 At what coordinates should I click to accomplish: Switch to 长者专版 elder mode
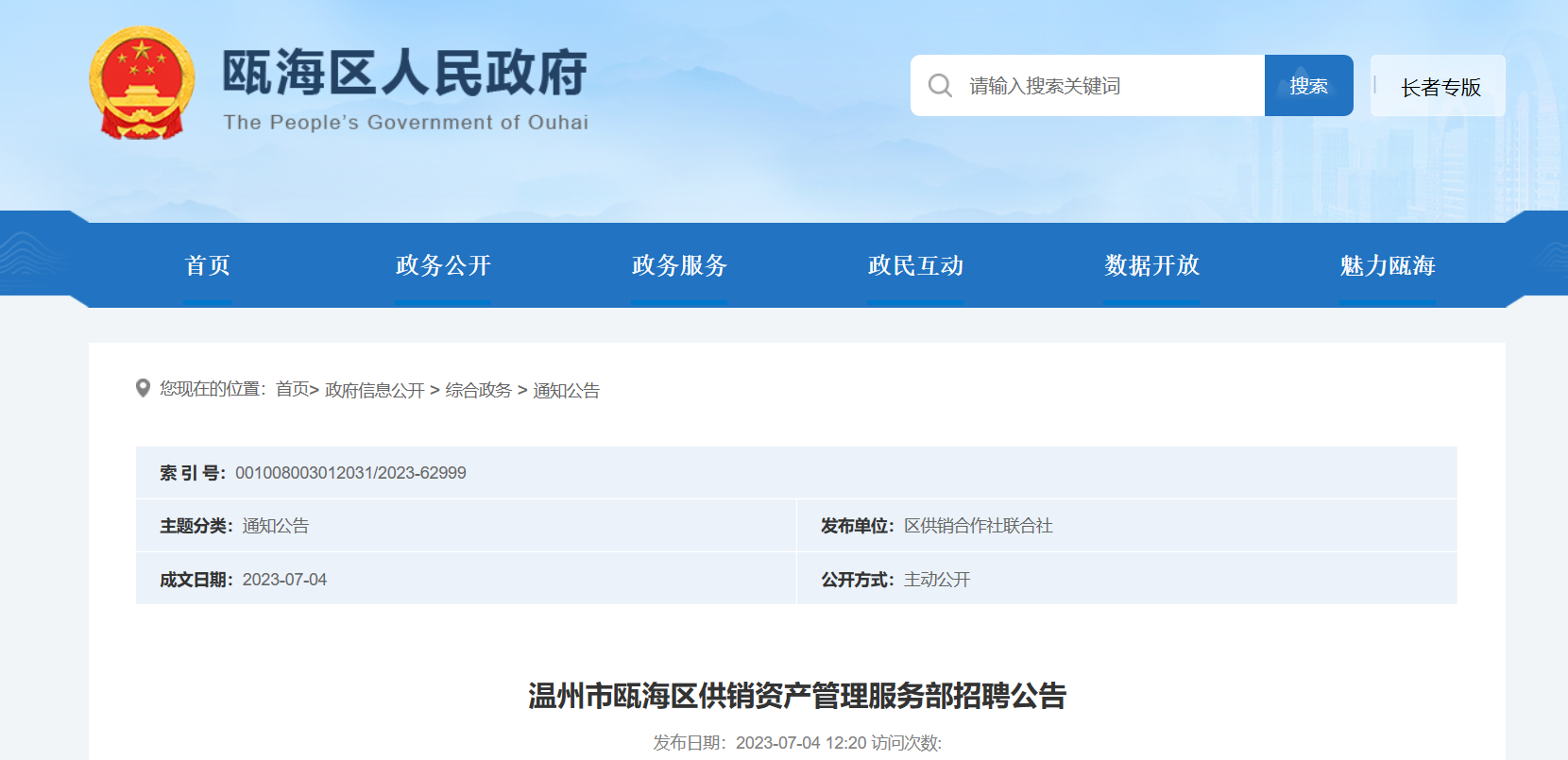tap(1440, 87)
